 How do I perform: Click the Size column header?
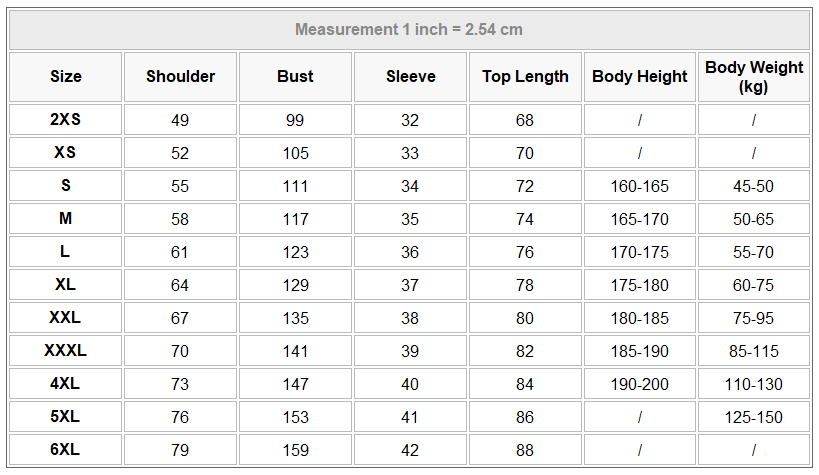pos(66,77)
